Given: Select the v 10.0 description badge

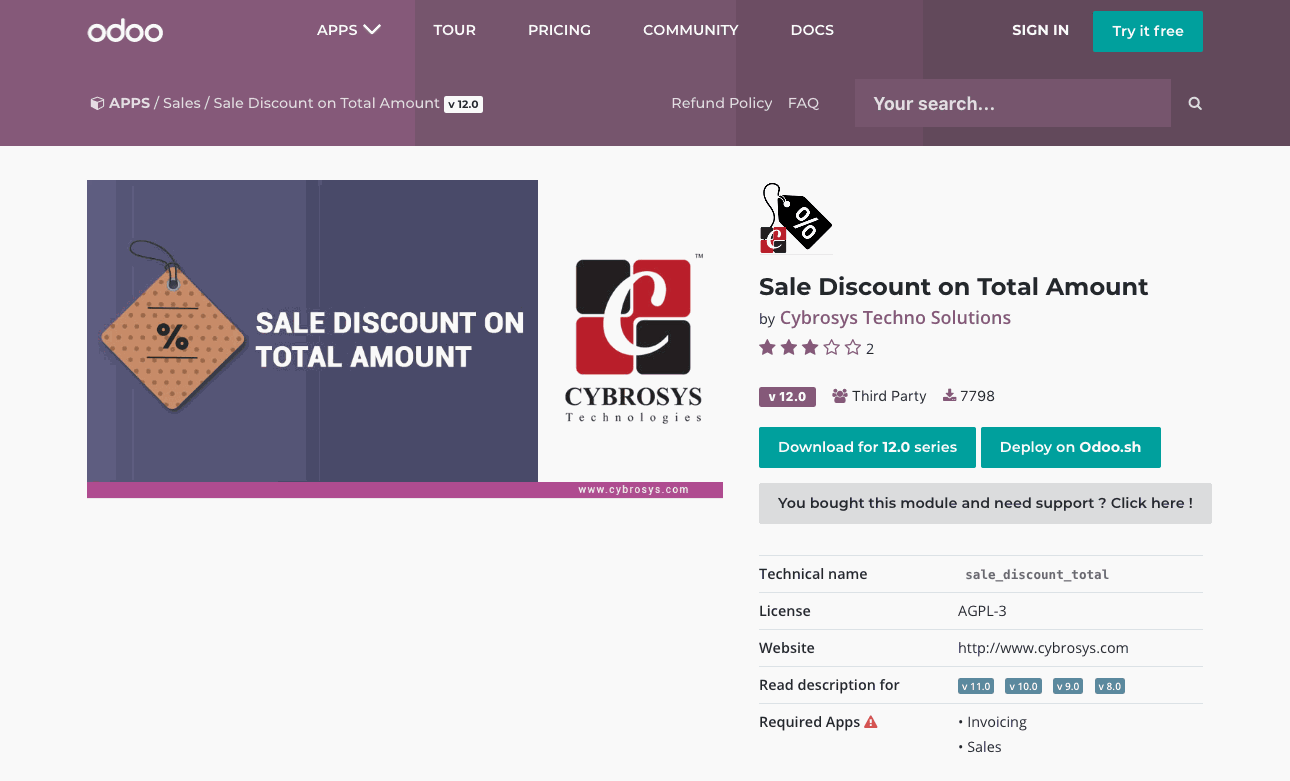Looking at the screenshot, I should pyautogui.click(x=1023, y=686).
